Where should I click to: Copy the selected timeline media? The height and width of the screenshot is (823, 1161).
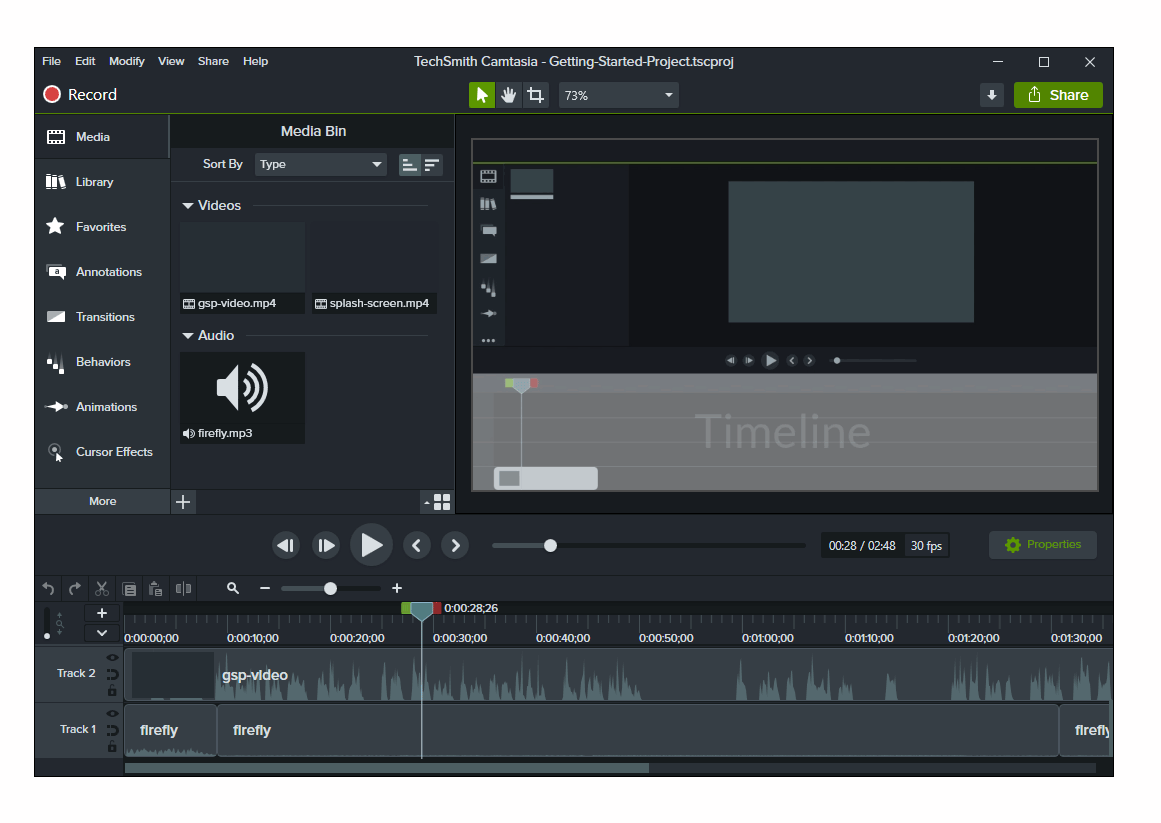[129, 589]
